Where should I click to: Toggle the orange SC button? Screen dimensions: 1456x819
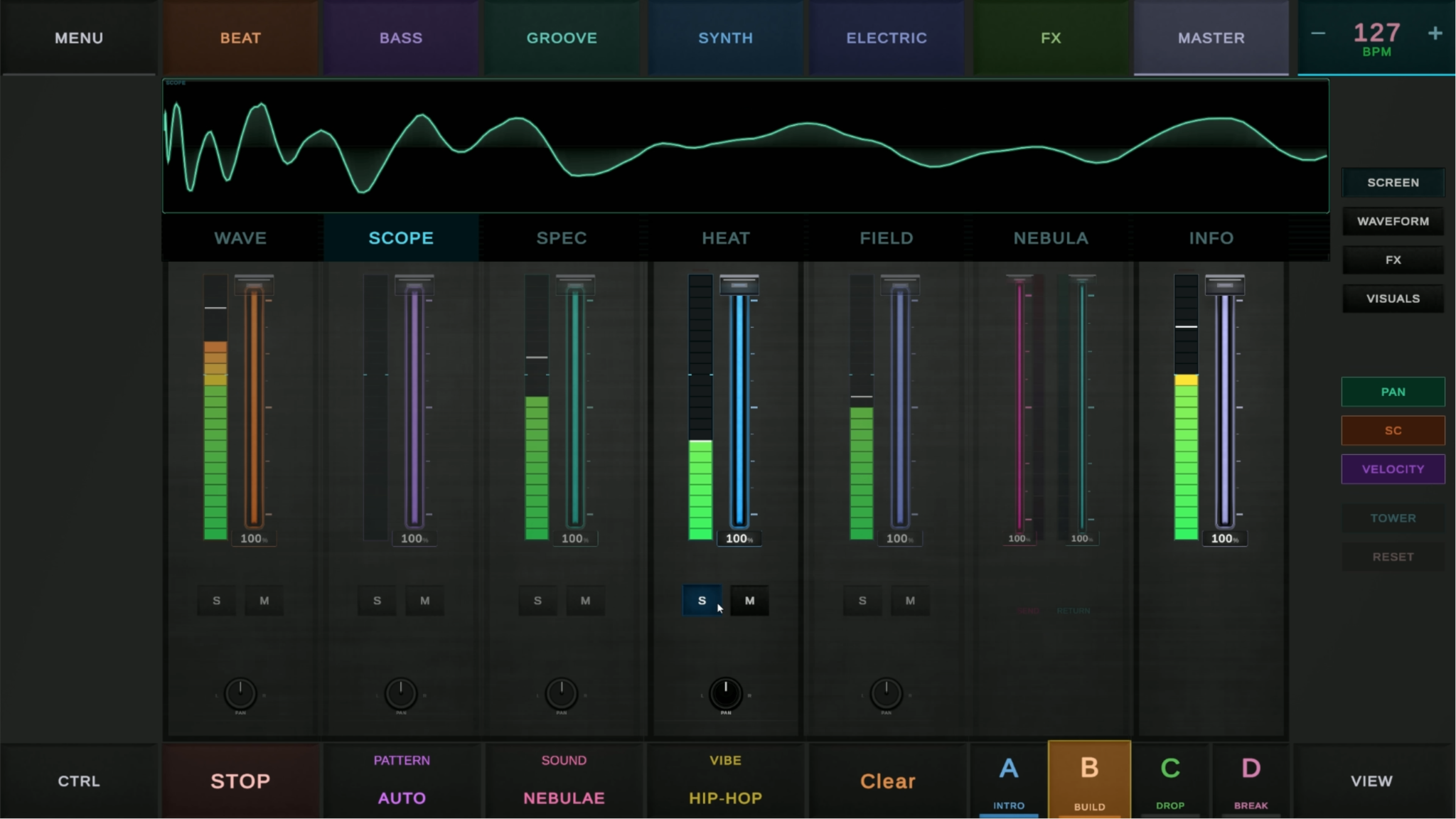pos(1393,431)
